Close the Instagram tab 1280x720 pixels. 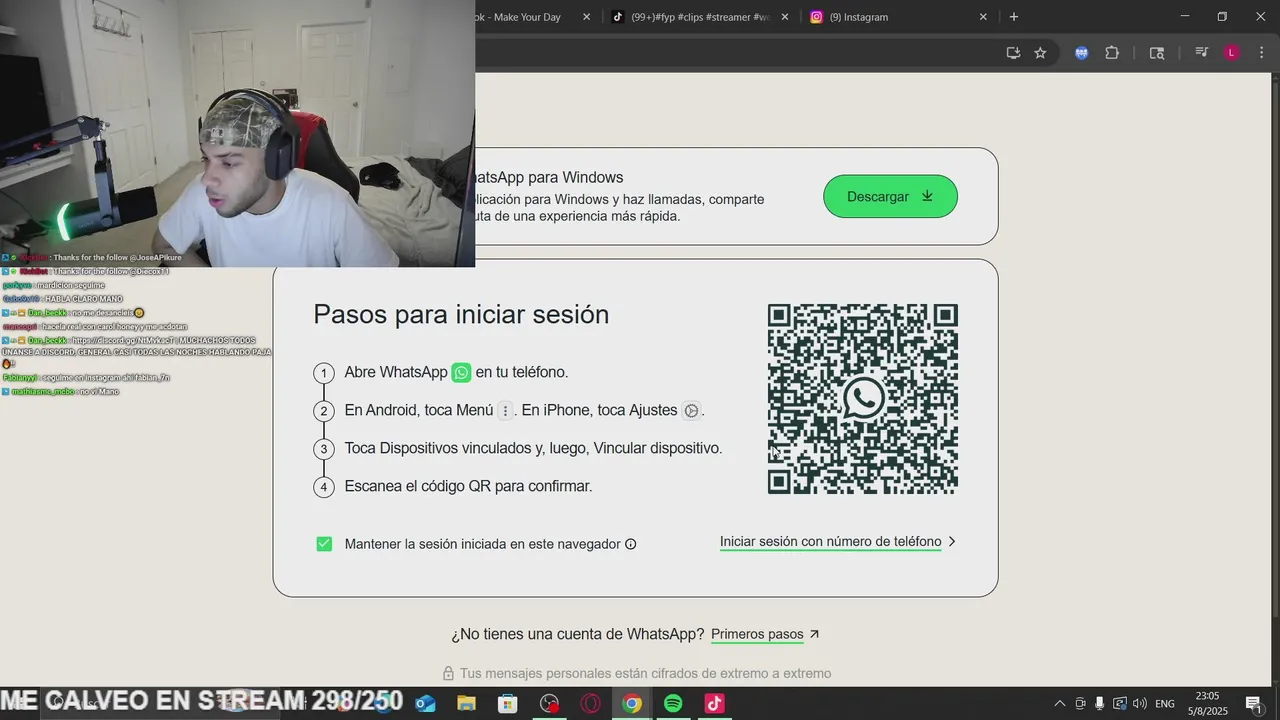[983, 17]
